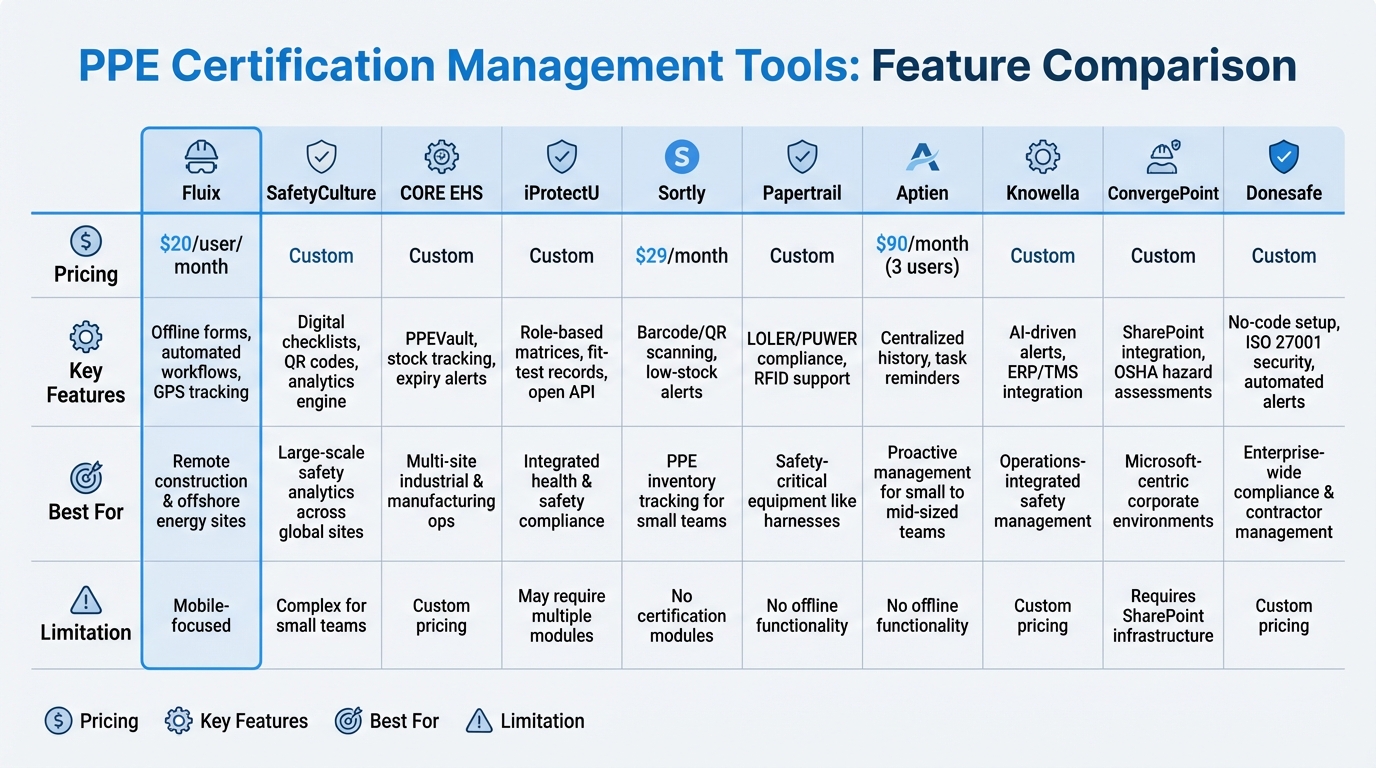Click the '$29/month' Sortly price
1376x768 pixels.
(682, 256)
